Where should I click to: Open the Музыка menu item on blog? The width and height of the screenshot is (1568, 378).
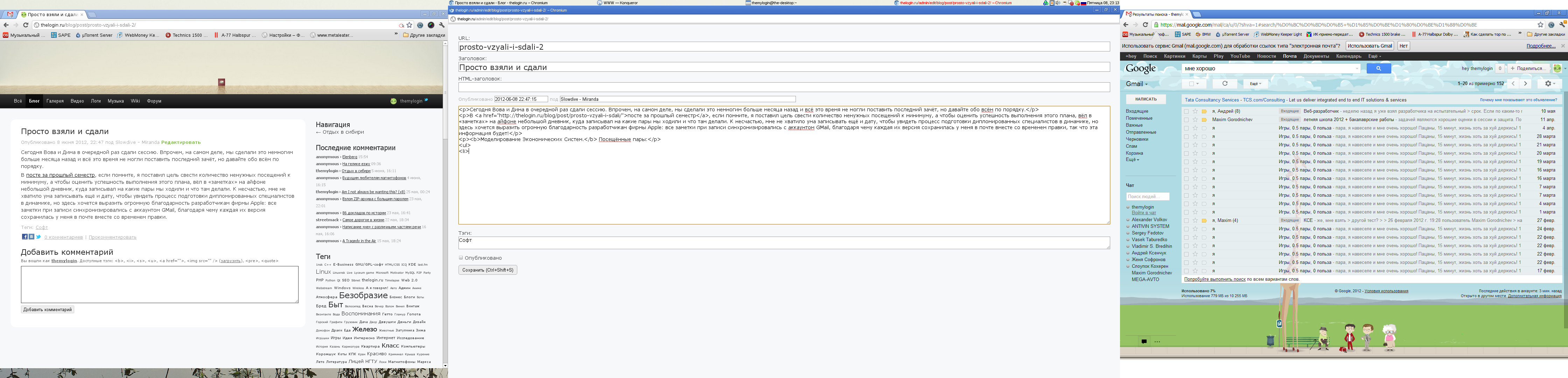tap(115, 101)
